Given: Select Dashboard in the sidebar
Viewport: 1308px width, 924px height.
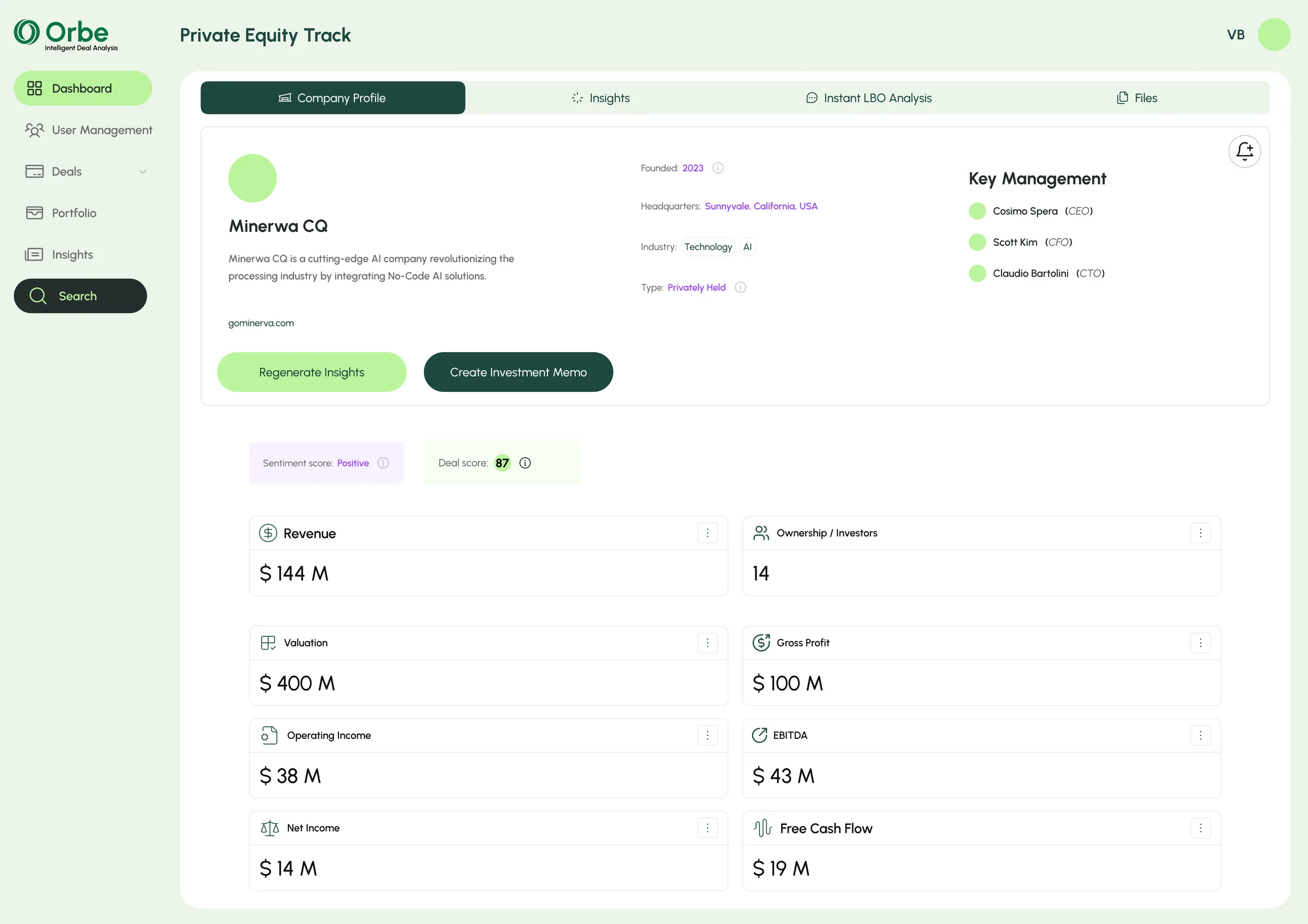Looking at the screenshot, I should [83, 88].
